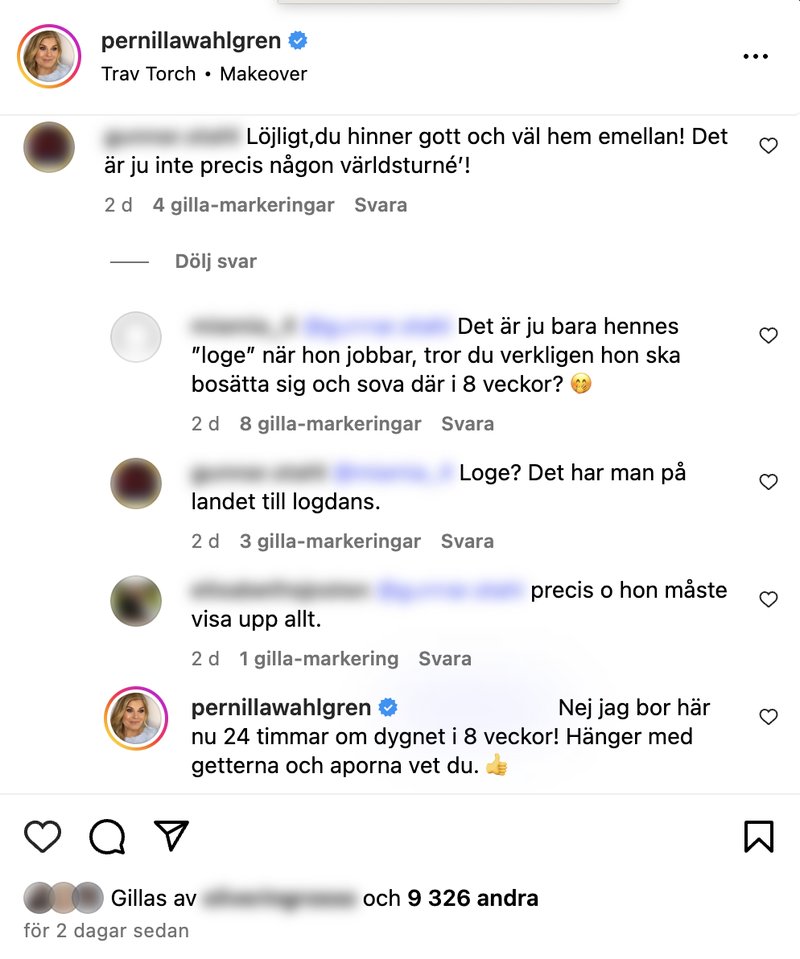View '4 gilla-markeringar' on the first comment
The height and width of the screenshot is (959, 800).
pos(243,205)
